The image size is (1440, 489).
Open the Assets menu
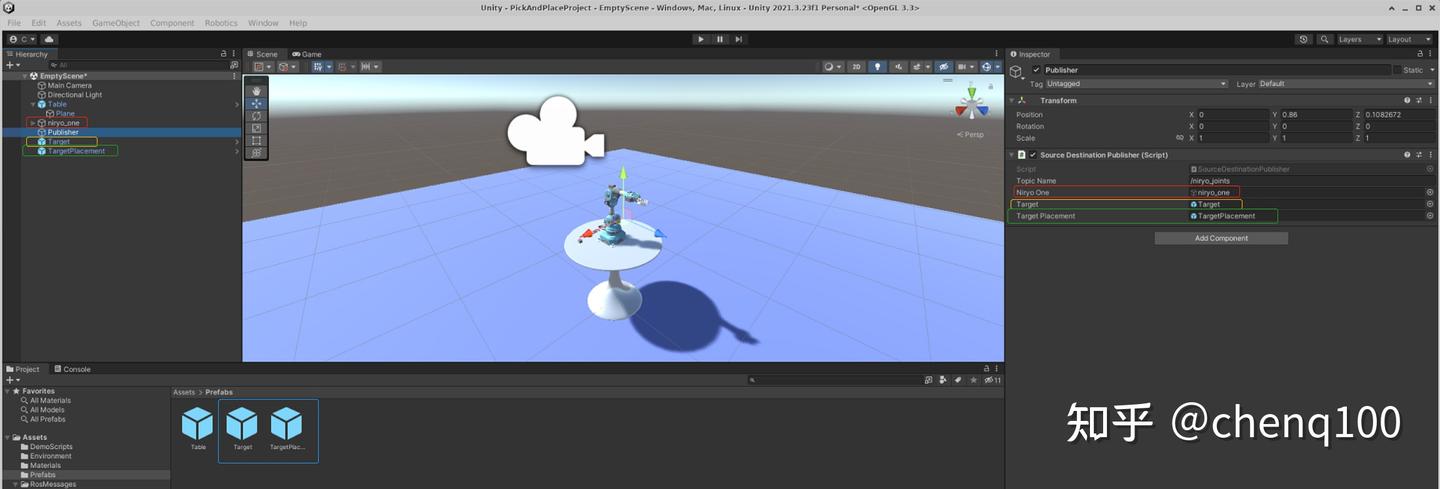point(69,23)
